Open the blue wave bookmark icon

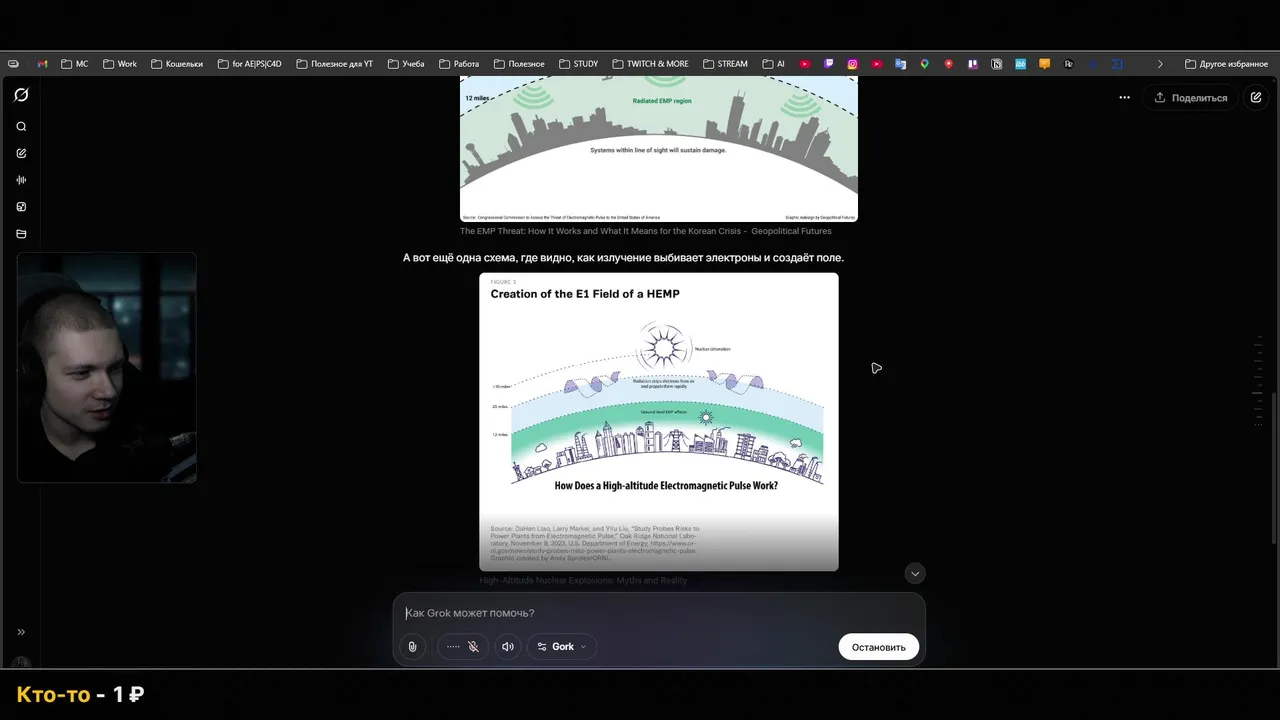pyautogui.click(x=1021, y=64)
